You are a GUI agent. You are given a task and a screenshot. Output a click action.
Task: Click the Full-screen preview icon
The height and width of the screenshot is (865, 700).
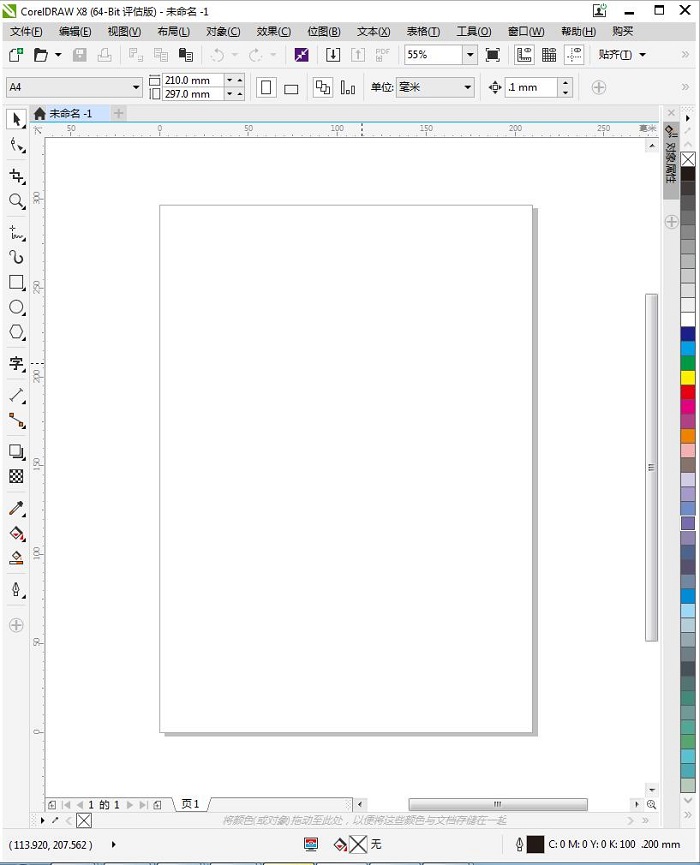(493, 55)
